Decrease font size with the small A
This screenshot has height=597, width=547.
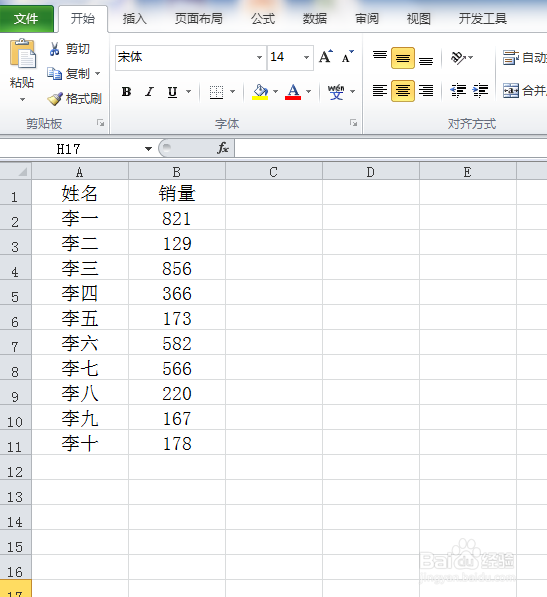348,57
